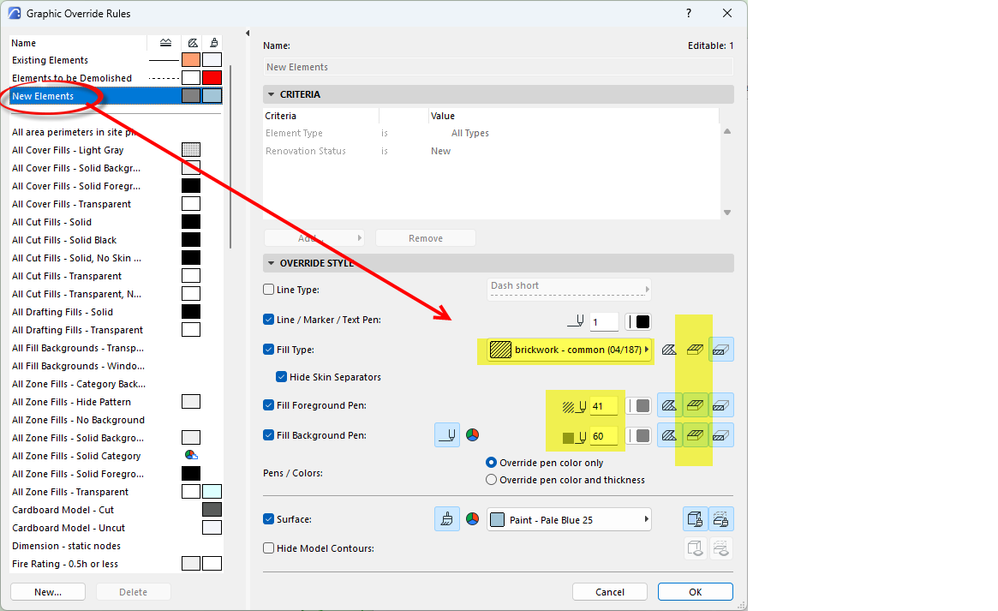This screenshot has height=611, width=998.
Task: Uncheck Hide Skin Separators
Action: (281, 377)
